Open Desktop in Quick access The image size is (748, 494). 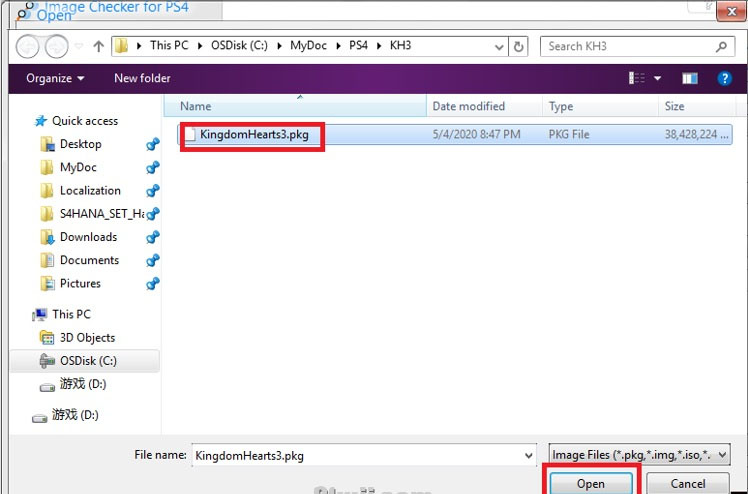[81, 144]
